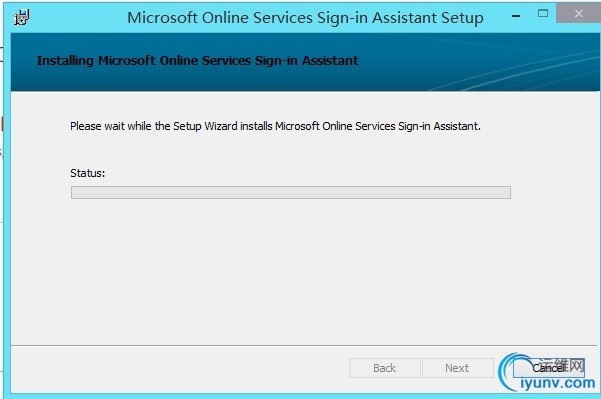This screenshot has width=601, height=399.
Task: Close the Sign-in Assistant Setup dialog
Action: (578, 14)
